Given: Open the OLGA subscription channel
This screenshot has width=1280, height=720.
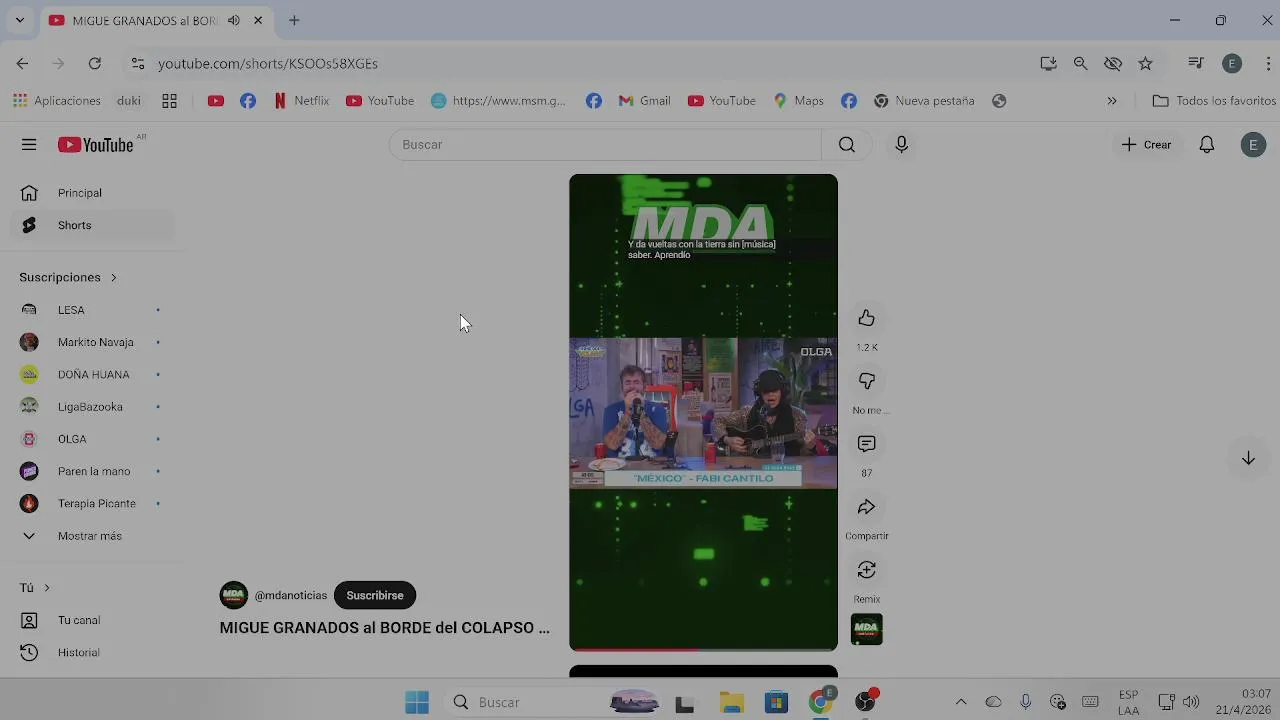Looking at the screenshot, I should tap(92, 439).
